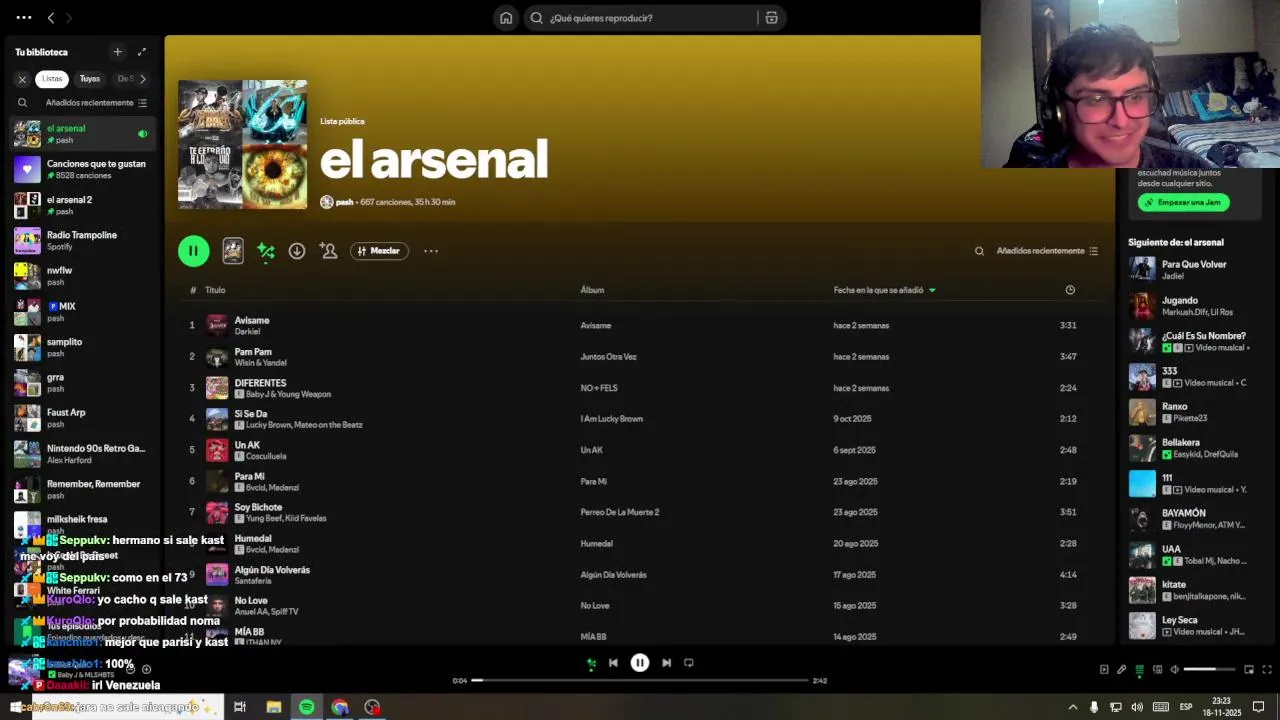This screenshot has height=720, width=1280.
Task: Skip to the next track
Action: [666, 663]
